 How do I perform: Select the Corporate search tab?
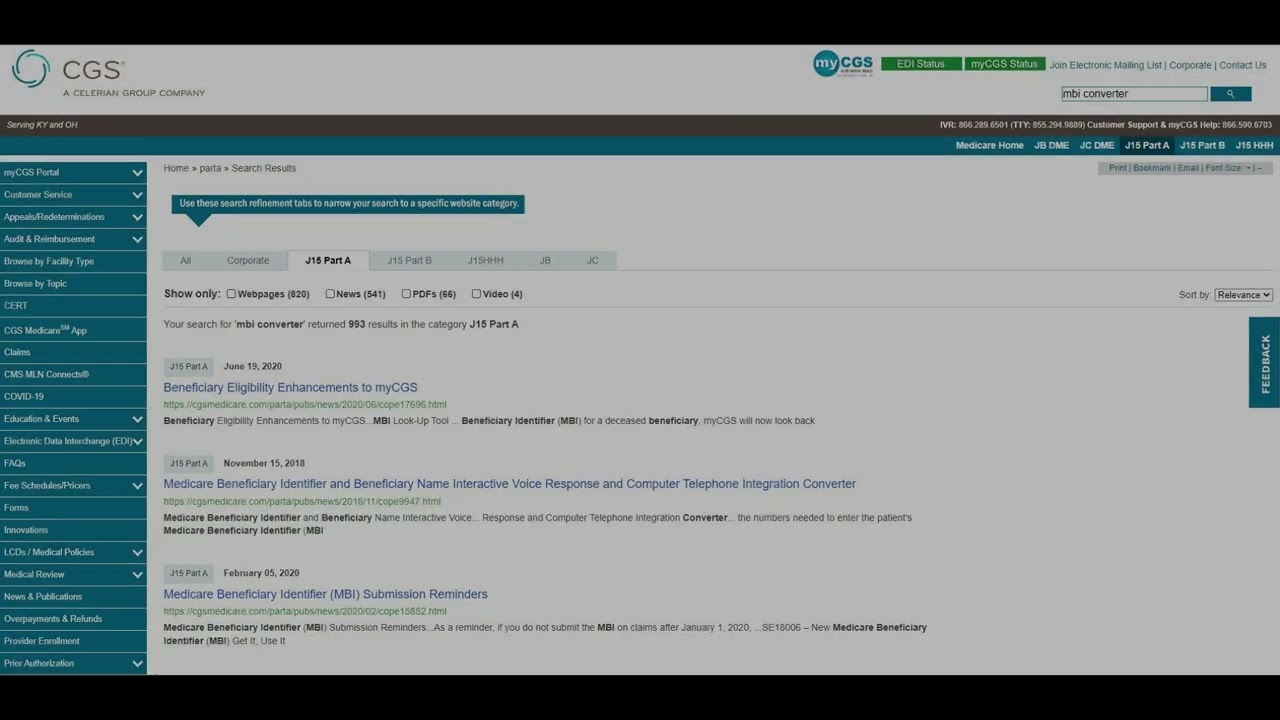247,261
